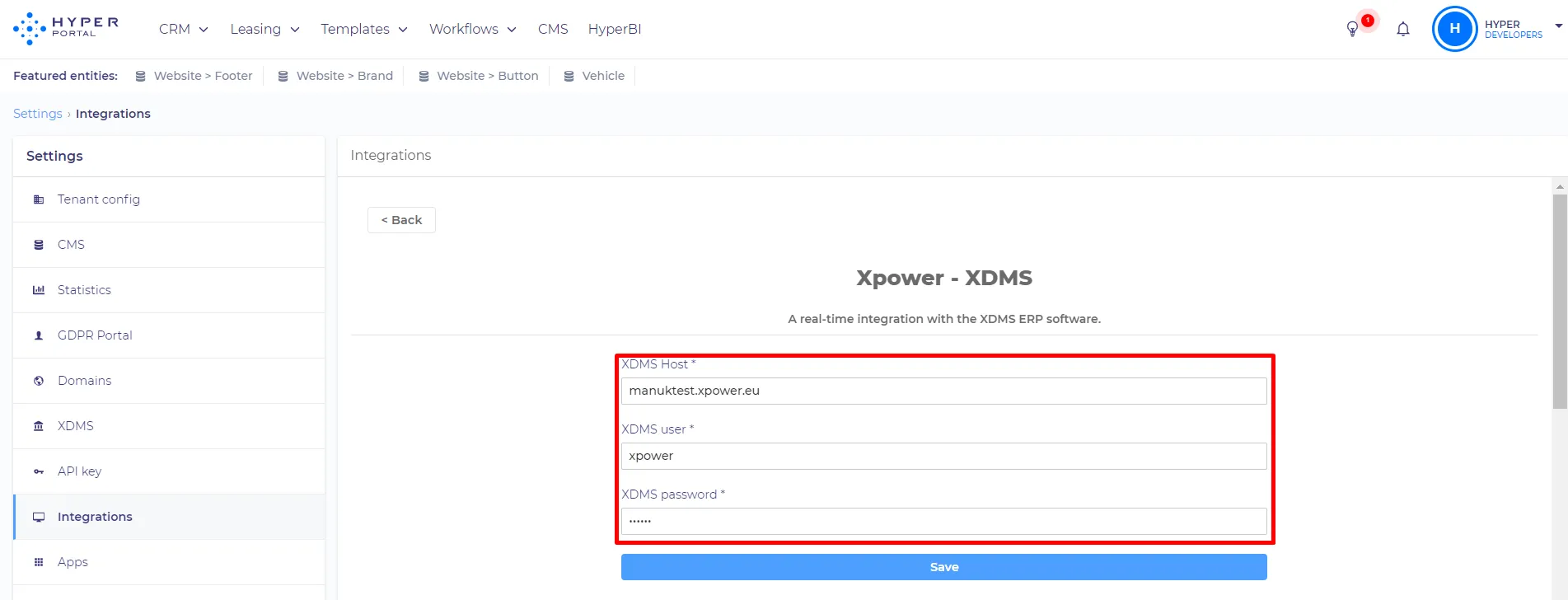This screenshot has height=600, width=1568.
Task: Click the Tenant config building icon
Action: pyautogui.click(x=39, y=199)
